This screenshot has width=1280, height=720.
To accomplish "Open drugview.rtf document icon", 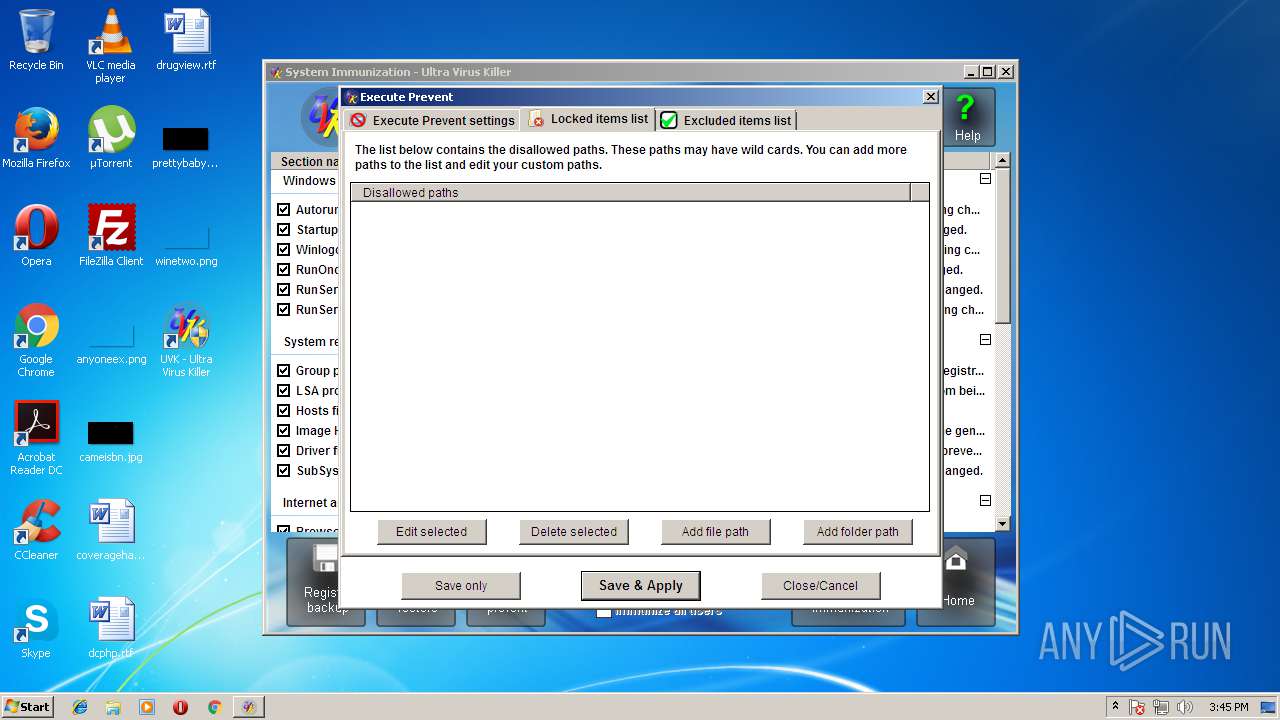I will coord(186,40).
